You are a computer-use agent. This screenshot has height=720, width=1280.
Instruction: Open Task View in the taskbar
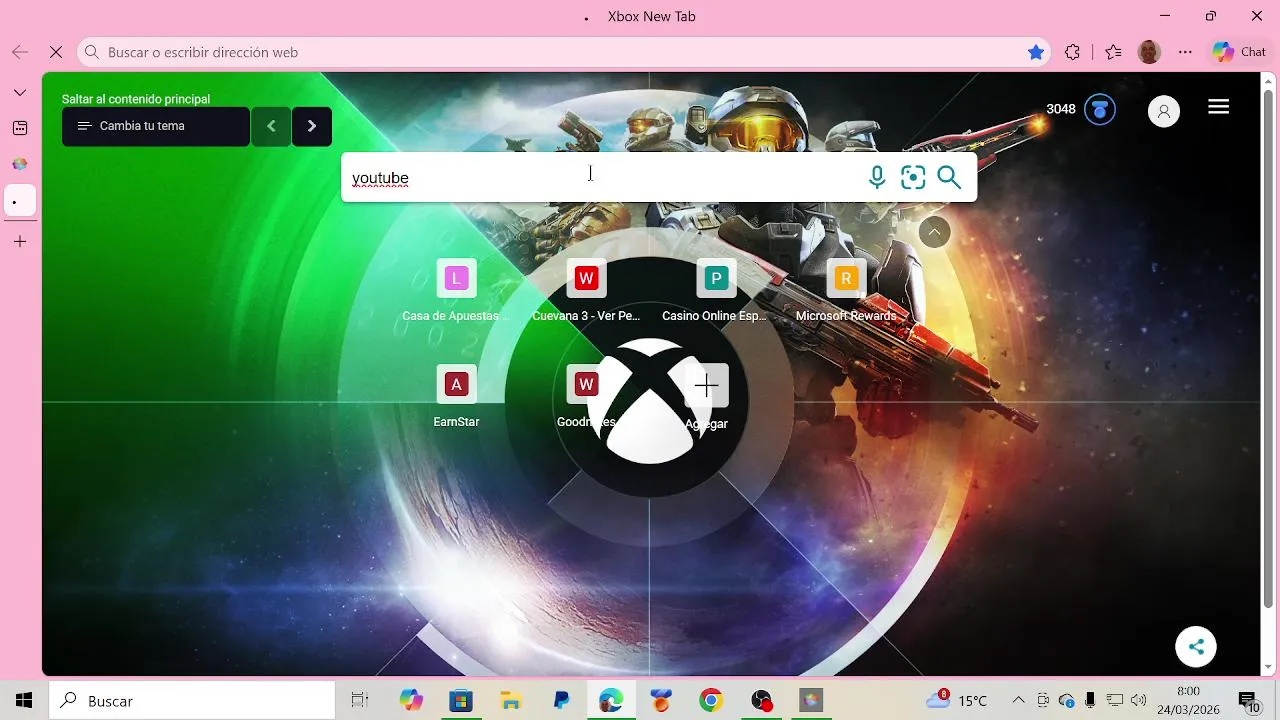pyautogui.click(x=360, y=701)
